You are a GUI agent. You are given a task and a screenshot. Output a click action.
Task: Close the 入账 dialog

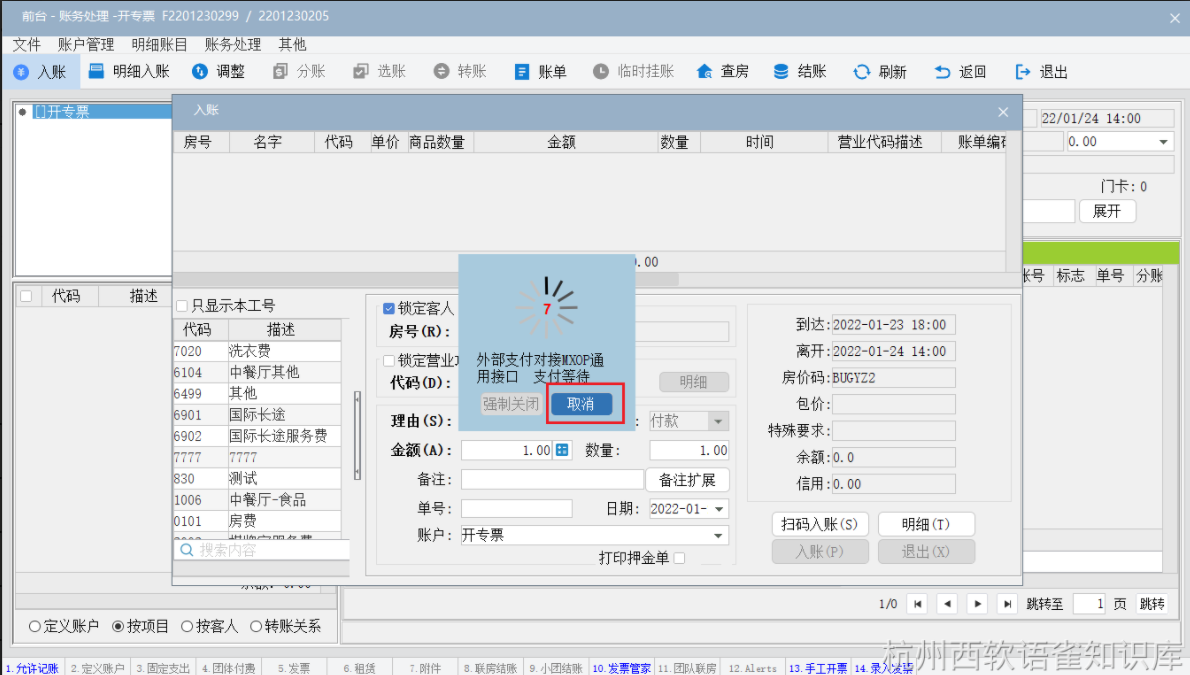coord(1003,112)
